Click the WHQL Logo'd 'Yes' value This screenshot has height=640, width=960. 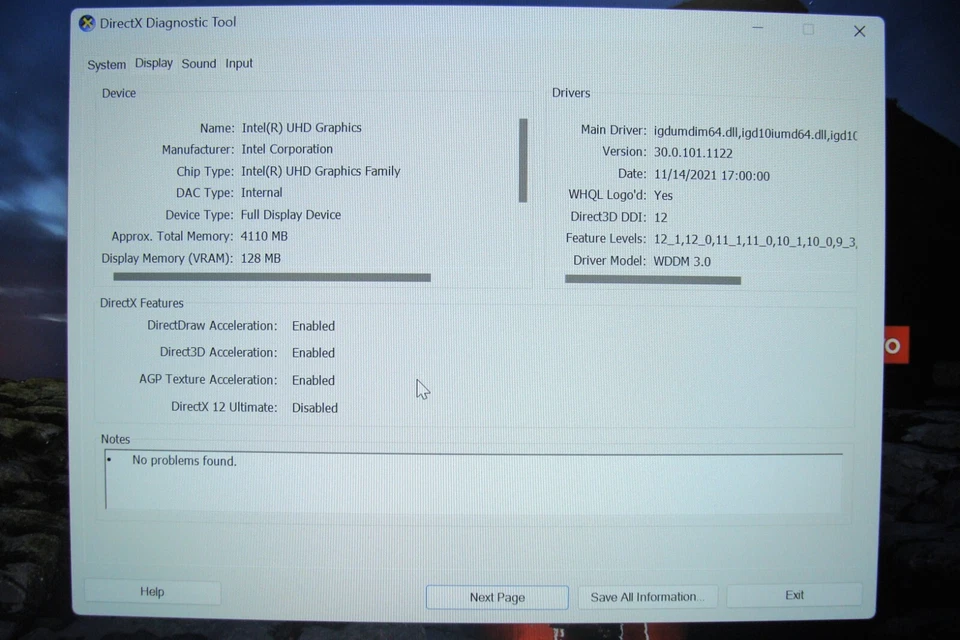click(x=663, y=195)
